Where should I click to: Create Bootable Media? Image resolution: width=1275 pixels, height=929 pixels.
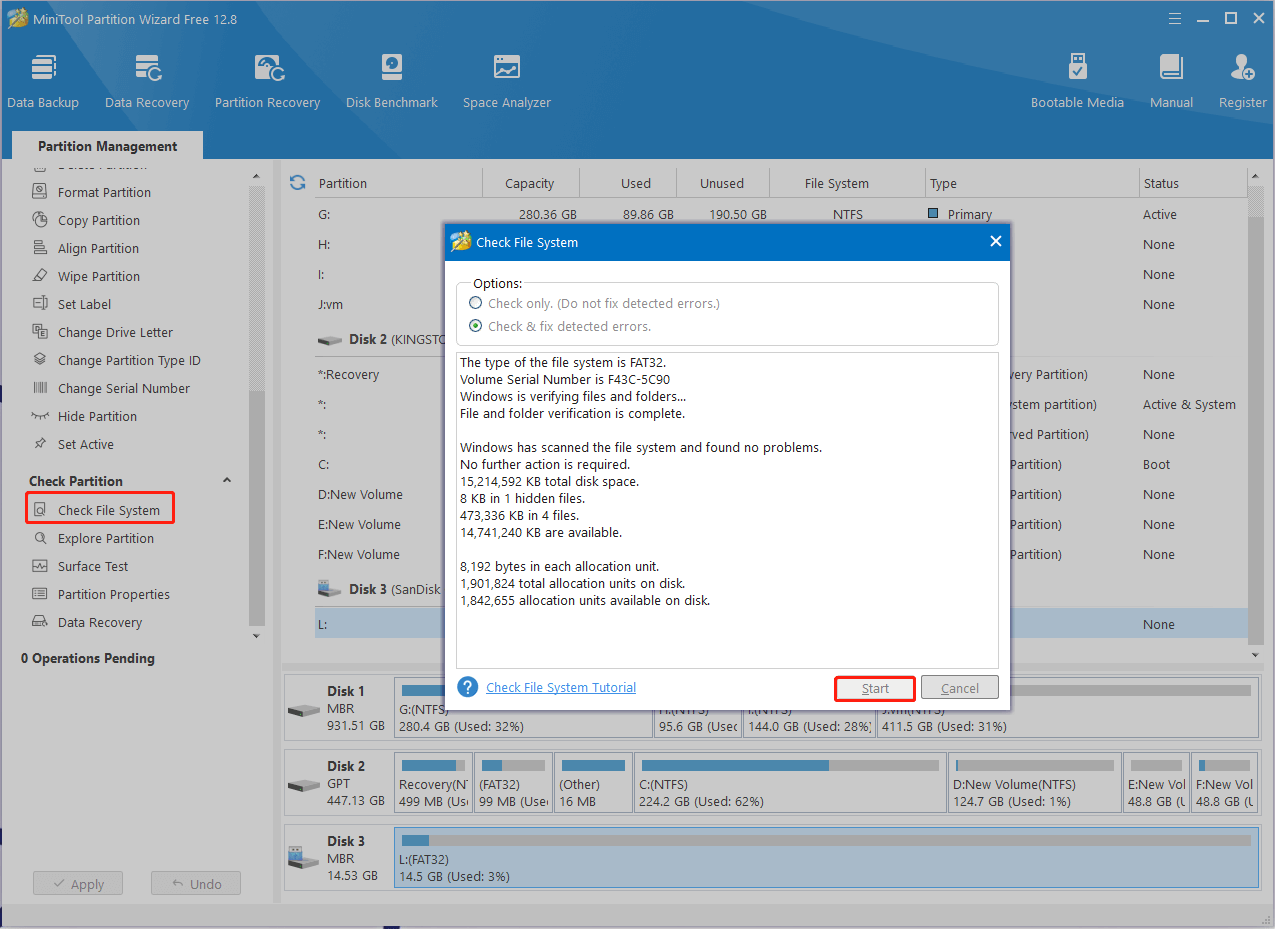pyautogui.click(x=1077, y=82)
